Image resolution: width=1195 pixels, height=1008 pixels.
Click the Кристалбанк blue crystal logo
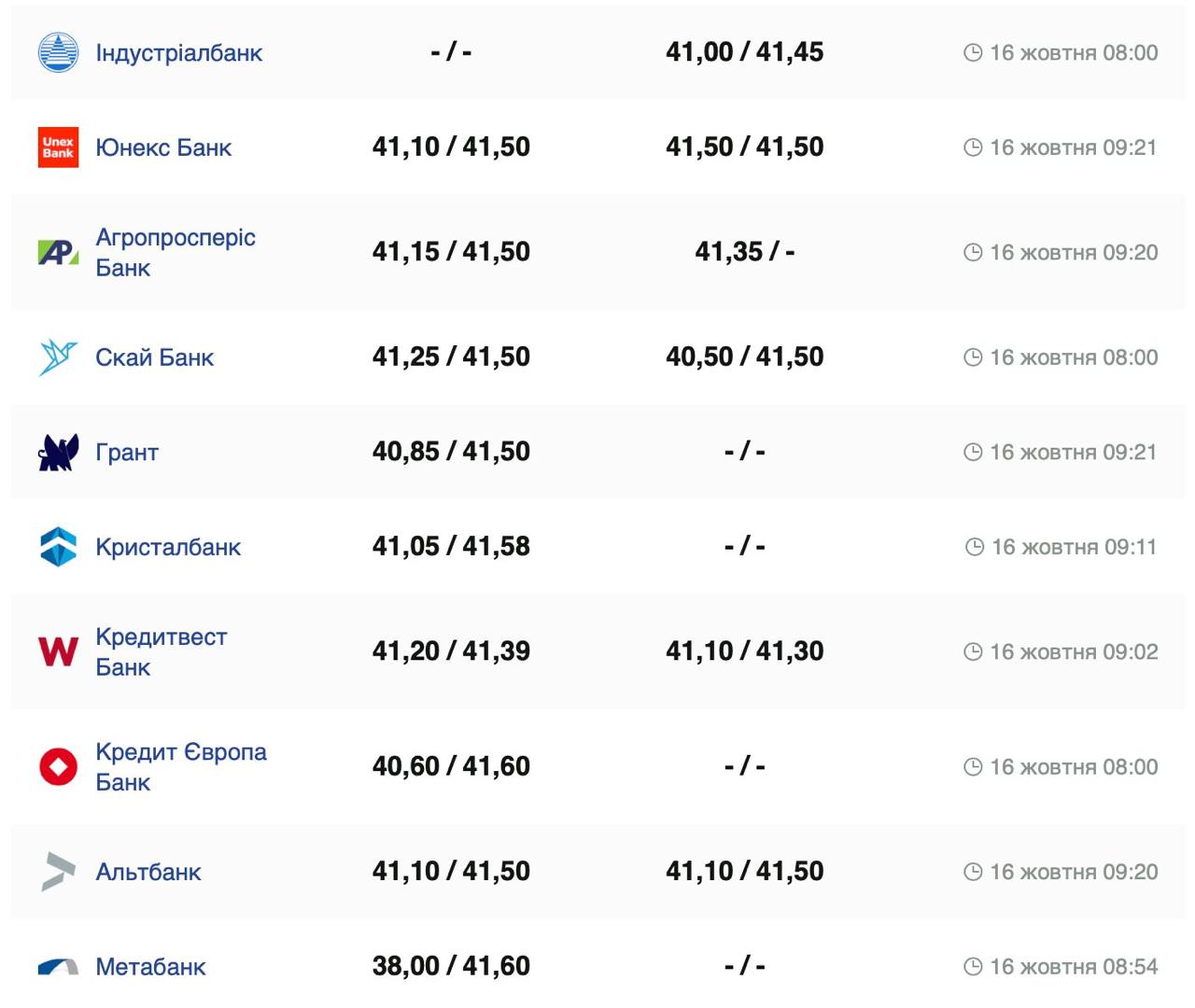[x=58, y=547]
